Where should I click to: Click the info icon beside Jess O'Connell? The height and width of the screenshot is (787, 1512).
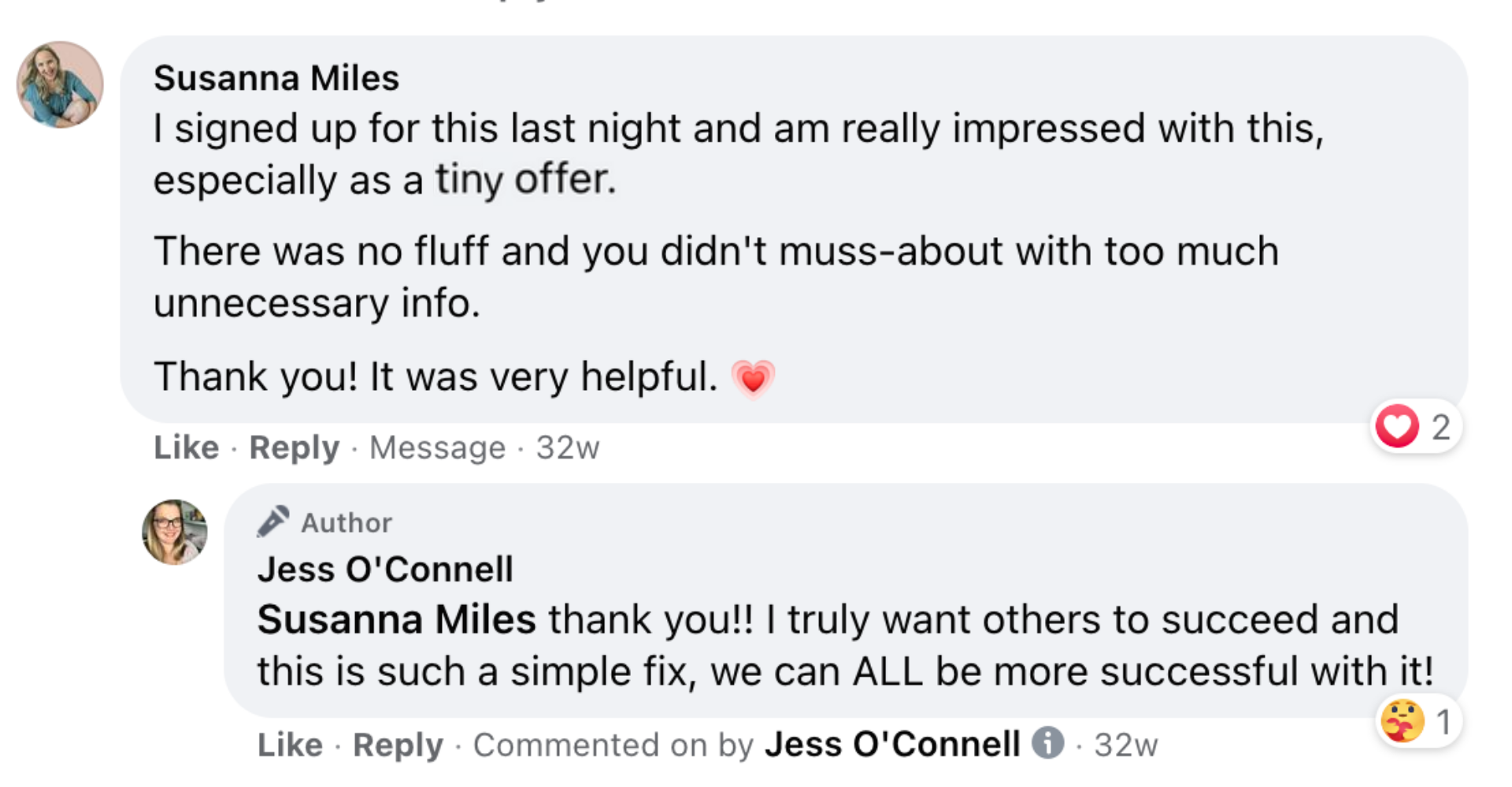(x=1047, y=742)
